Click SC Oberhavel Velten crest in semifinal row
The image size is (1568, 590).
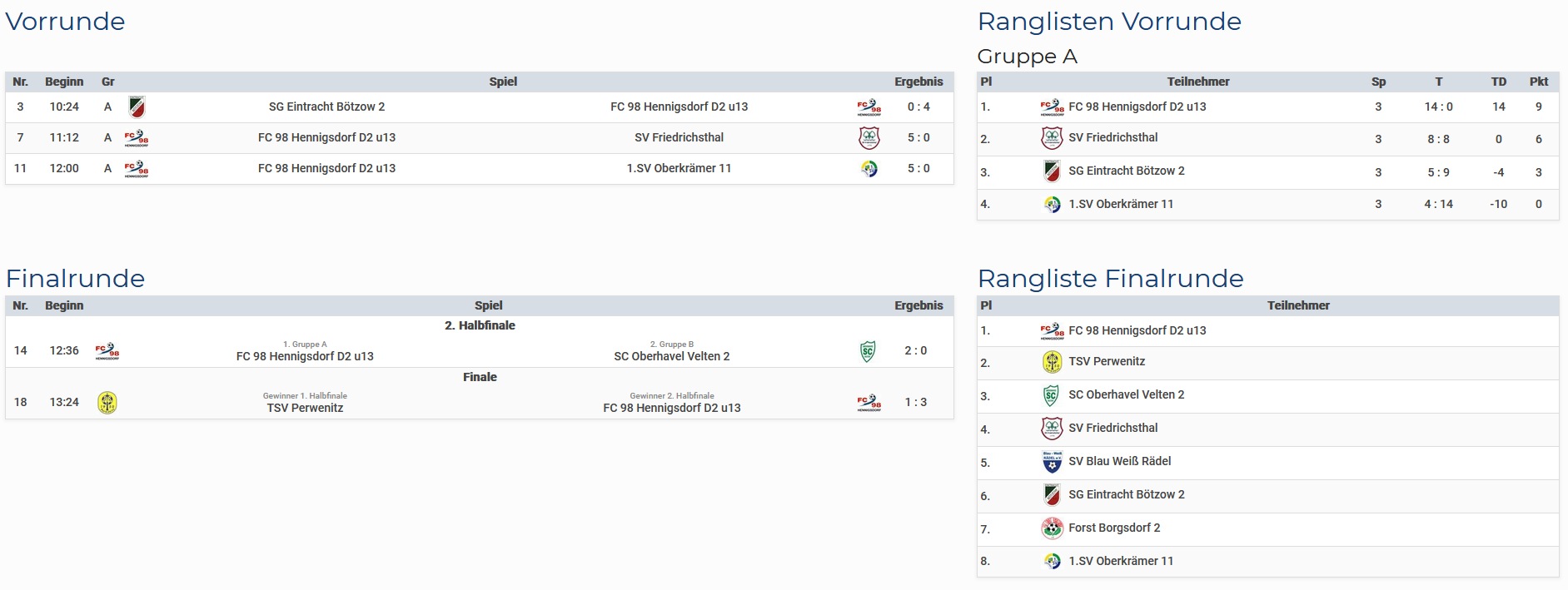(x=868, y=351)
